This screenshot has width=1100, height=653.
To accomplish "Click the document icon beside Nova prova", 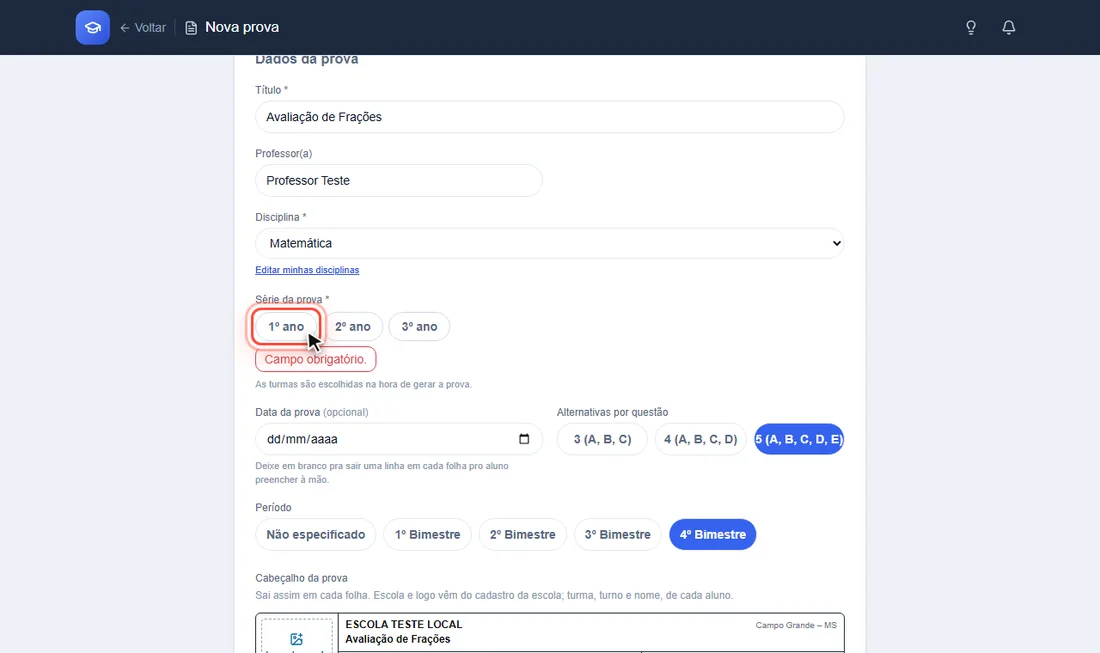I will click(191, 27).
